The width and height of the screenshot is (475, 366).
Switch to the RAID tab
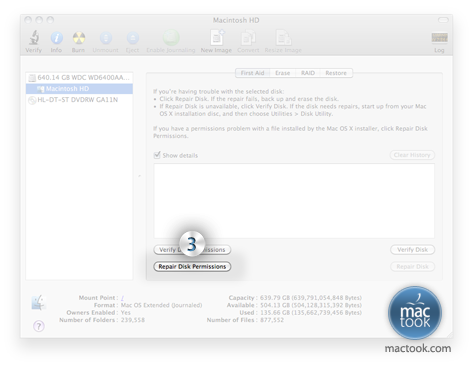click(308, 73)
